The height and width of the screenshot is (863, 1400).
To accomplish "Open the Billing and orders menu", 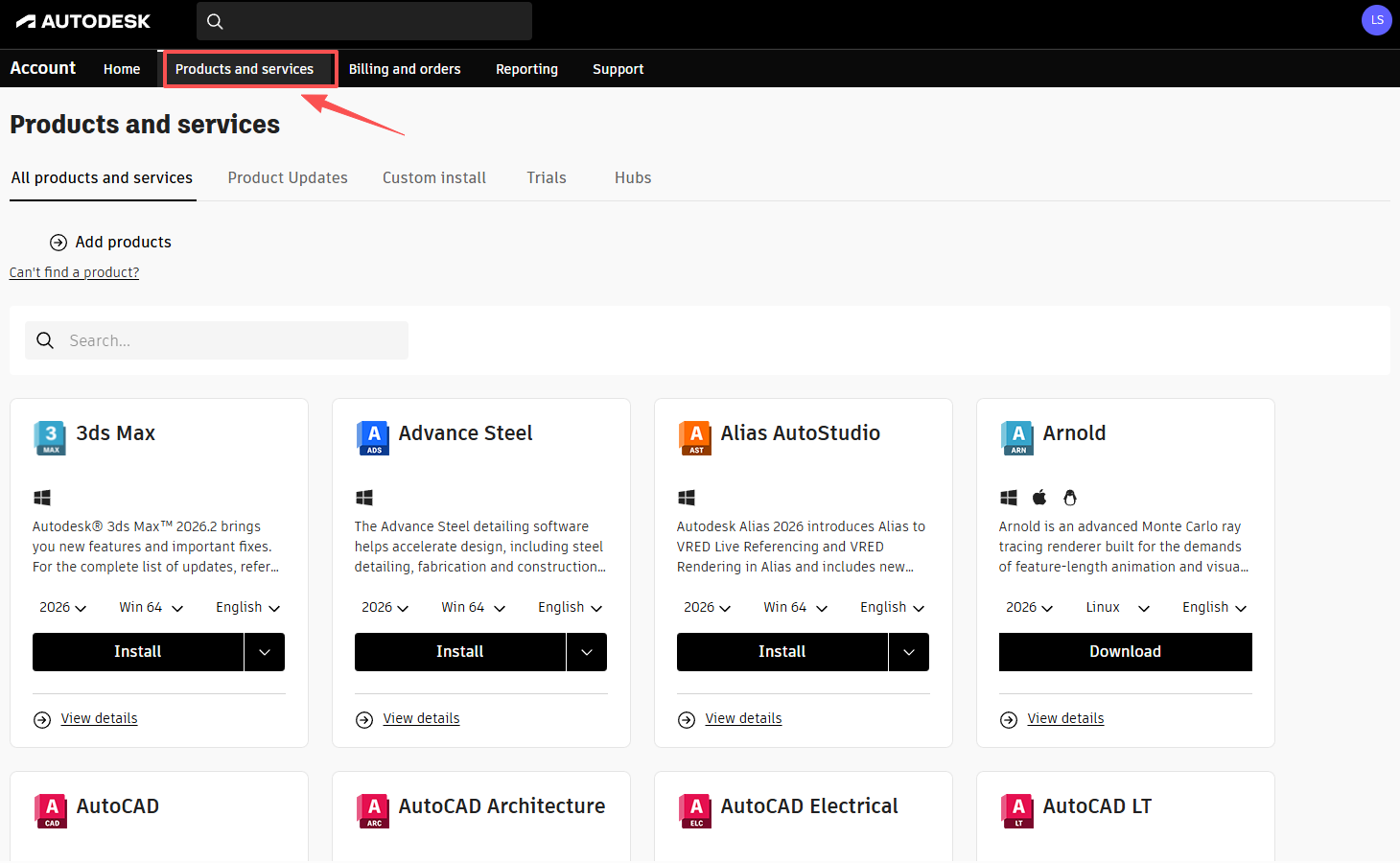I will coord(405,69).
